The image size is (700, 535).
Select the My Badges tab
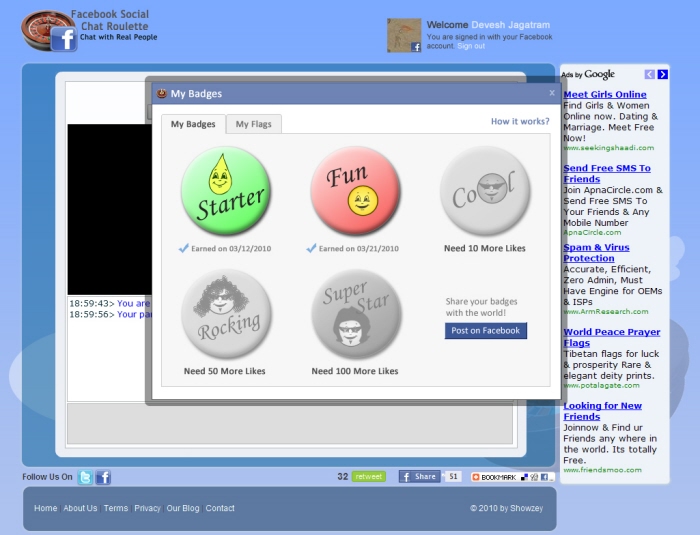click(193, 124)
